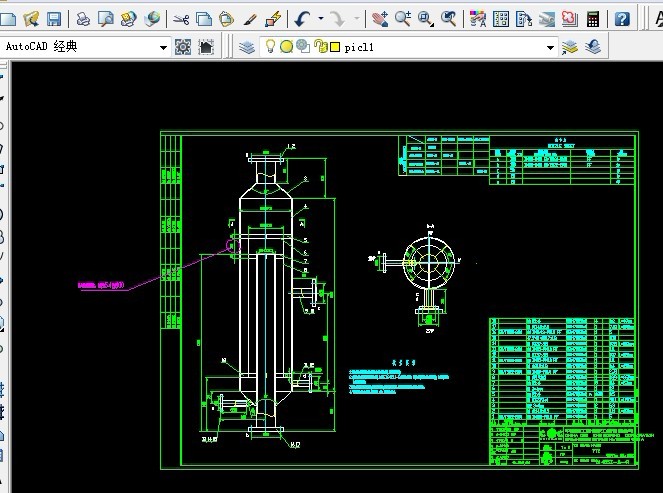The width and height of the screenshot is (663, 493).
Task: Select the Zoom Window tool
Action: (425, 19)
